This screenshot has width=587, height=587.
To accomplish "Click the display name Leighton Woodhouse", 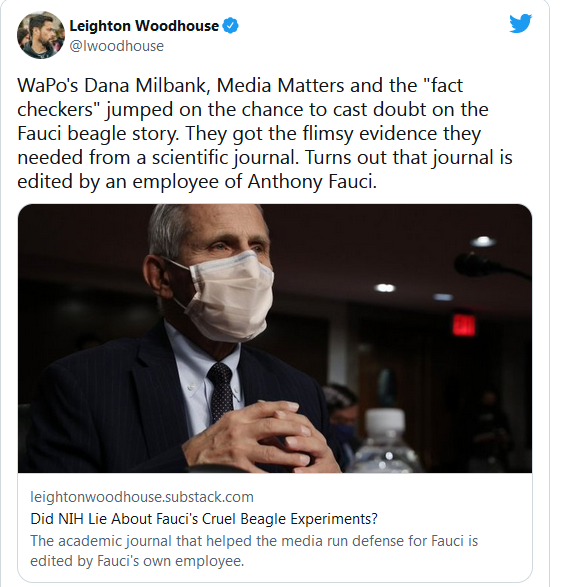I will 144,25.
